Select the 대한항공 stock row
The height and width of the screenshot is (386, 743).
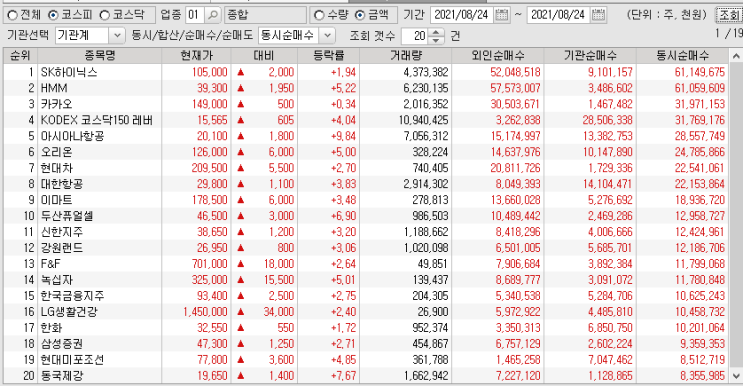(366, 184)
